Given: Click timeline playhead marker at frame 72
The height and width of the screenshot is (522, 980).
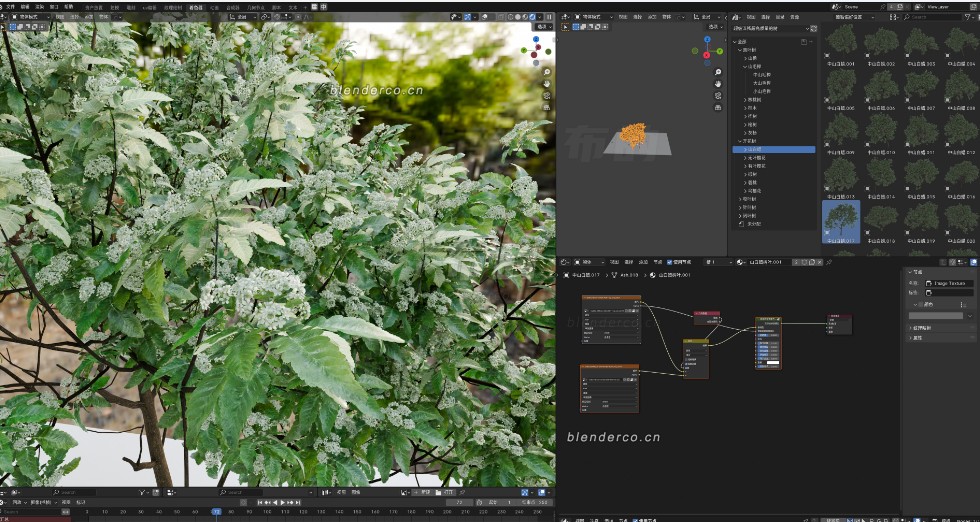Looking at the screenshot, I should click(216, 511).
